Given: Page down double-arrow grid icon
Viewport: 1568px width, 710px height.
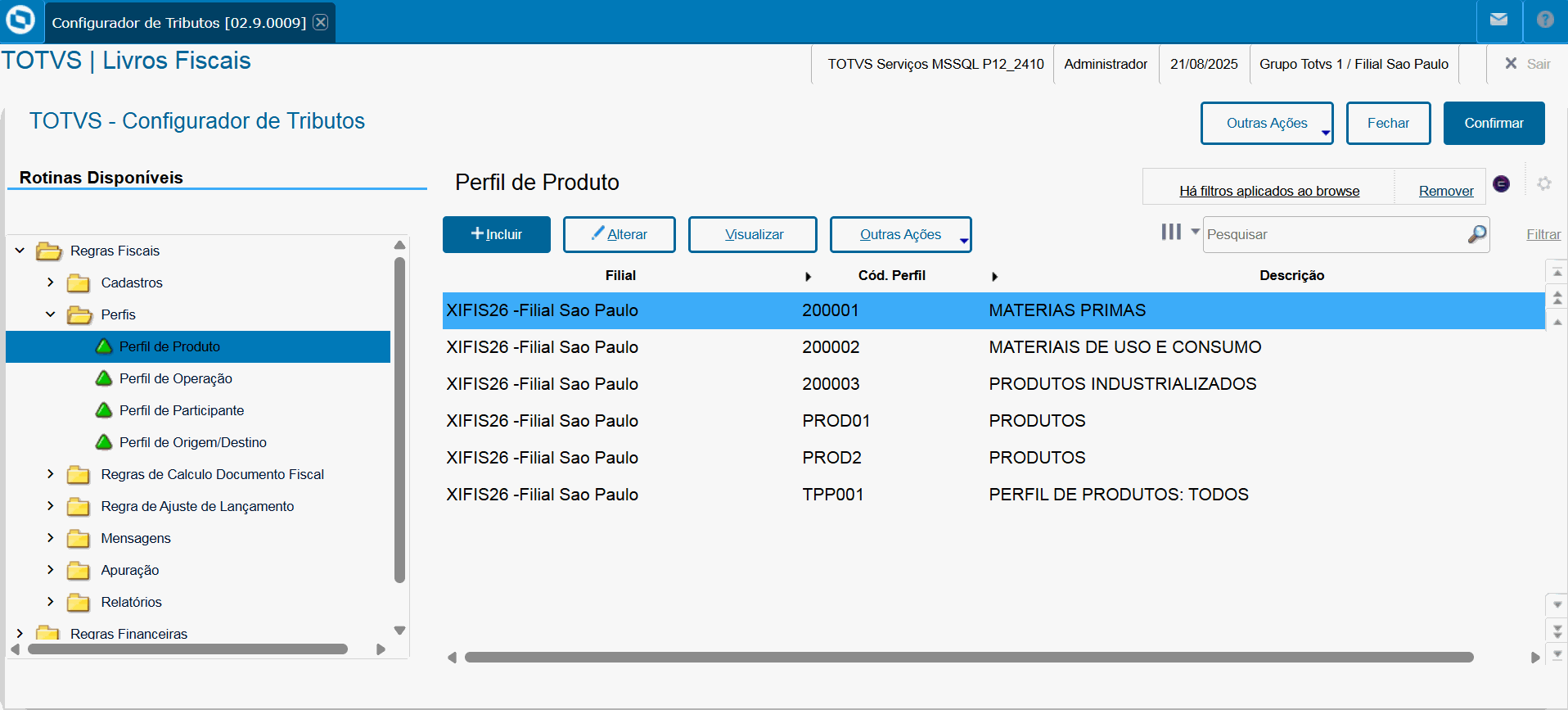Looking at the screenshot, I should point(1557,631).
